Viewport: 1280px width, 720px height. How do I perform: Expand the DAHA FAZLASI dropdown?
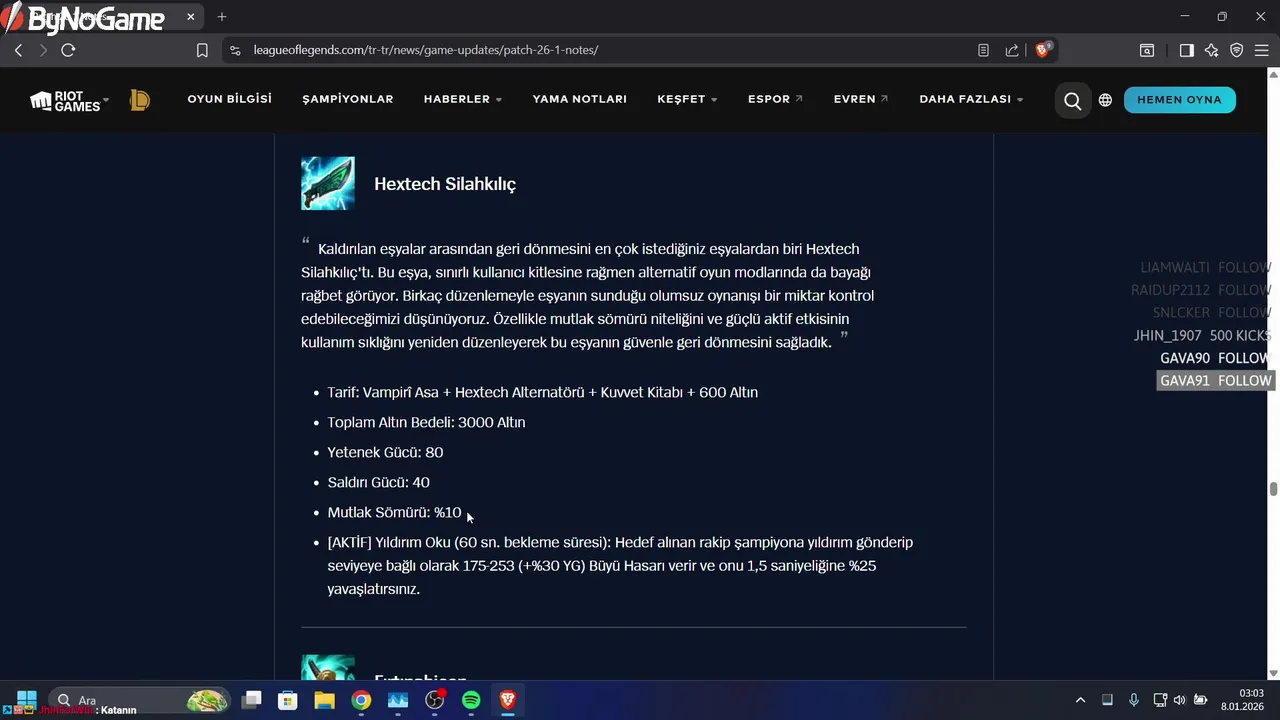click(971, 99)
